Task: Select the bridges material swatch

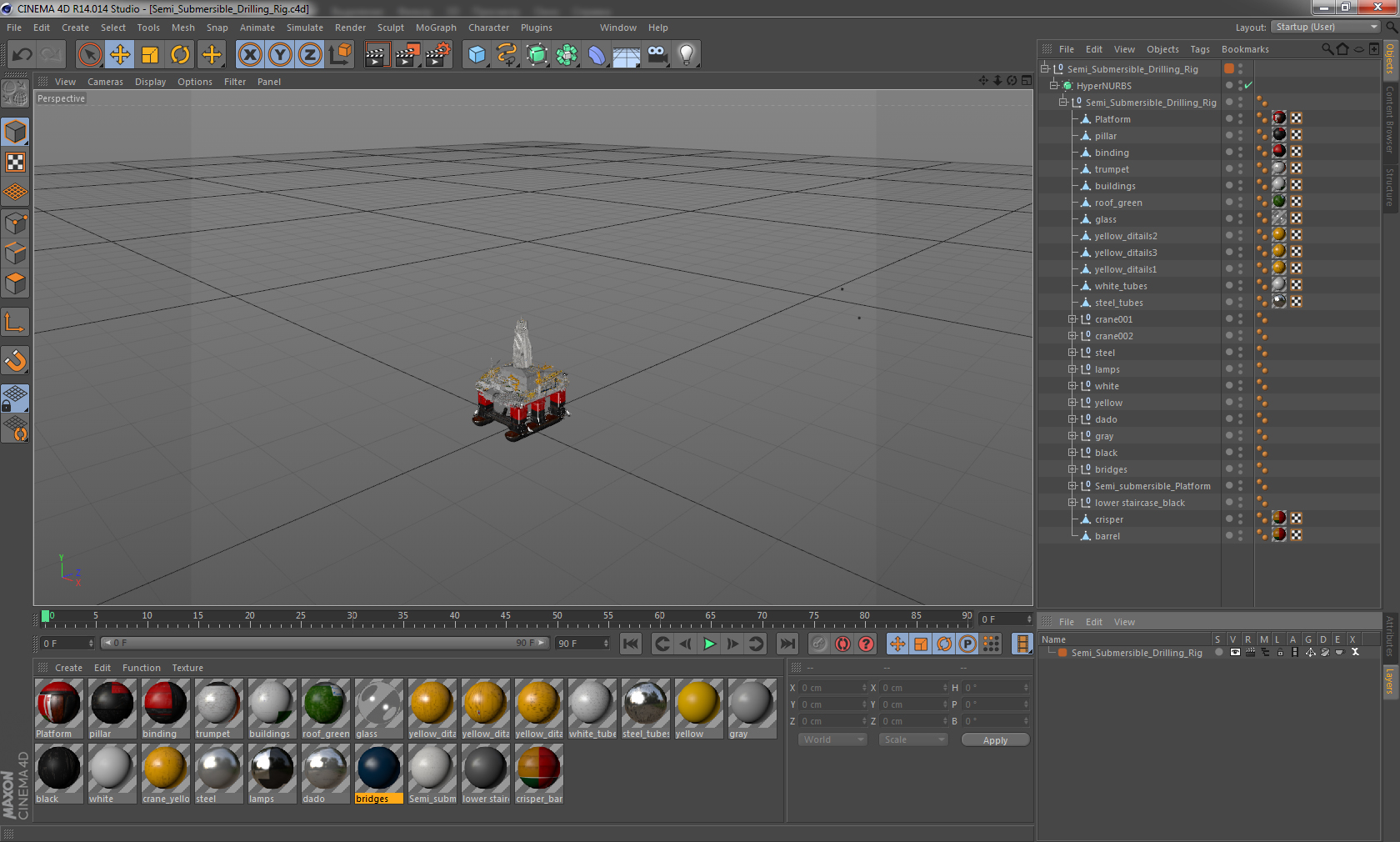Action: click(378, 773)
